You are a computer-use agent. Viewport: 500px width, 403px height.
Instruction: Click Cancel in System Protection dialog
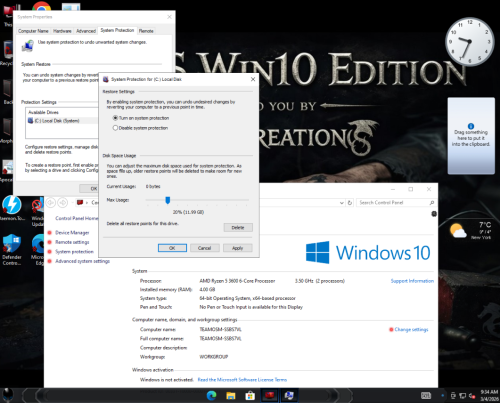click(x=204, y=248)
